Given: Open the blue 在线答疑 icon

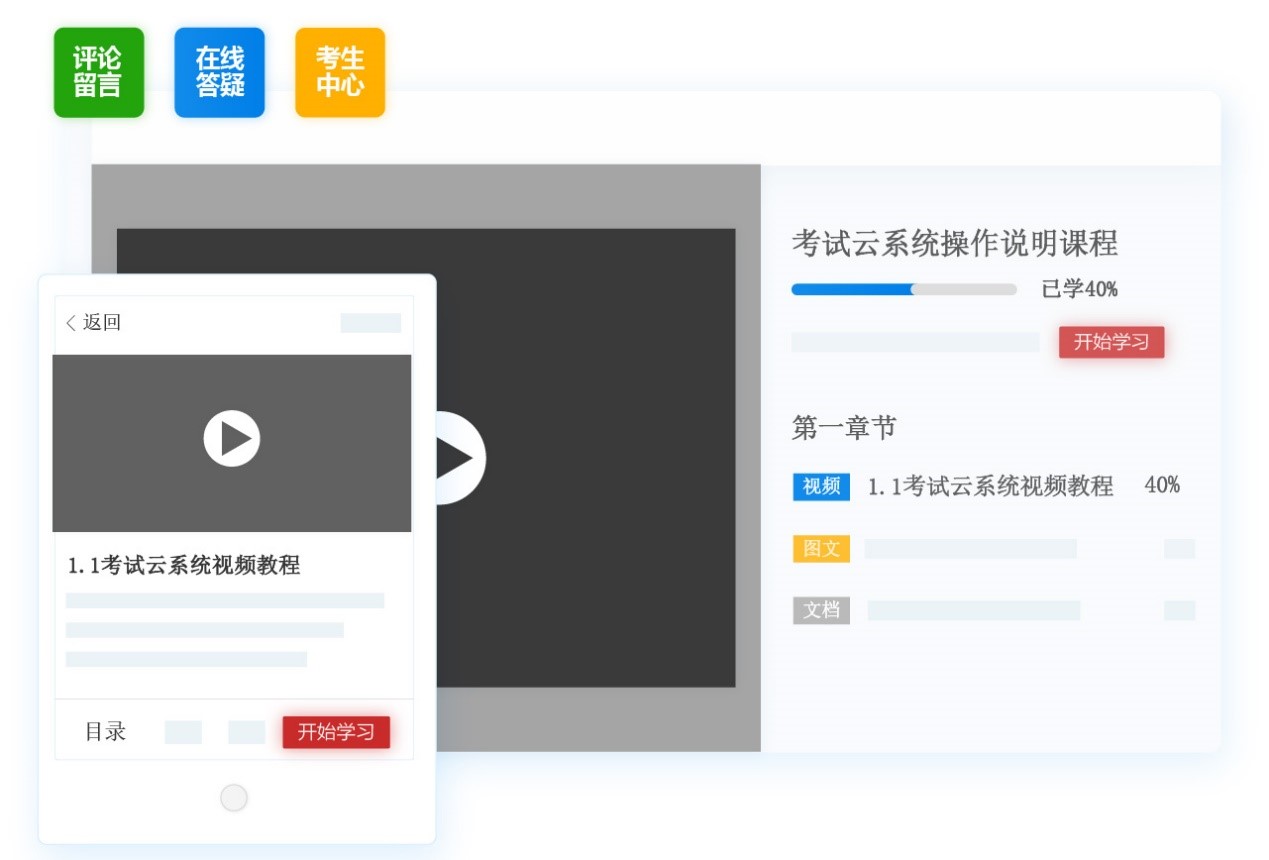Looking at the screenshot, I should pyautogui.click(x=219, y=73).
